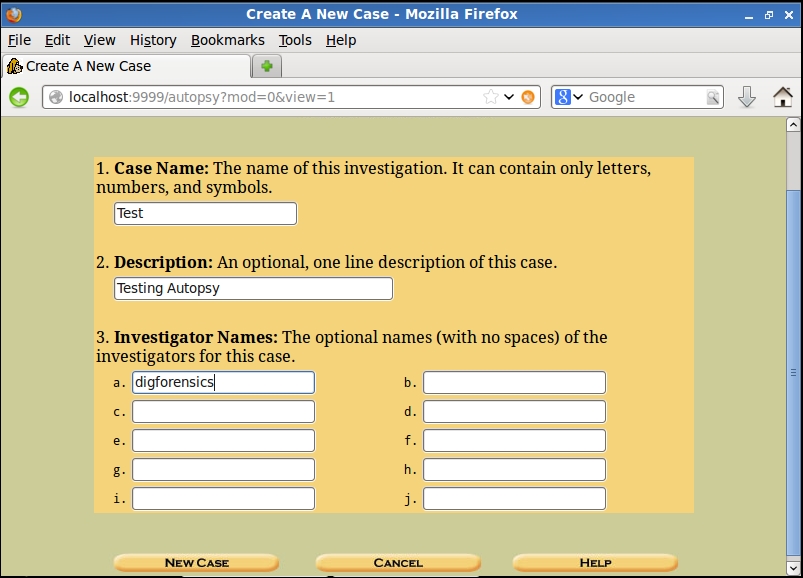
Task: Open the Help menu
Action: click(341, 40)
